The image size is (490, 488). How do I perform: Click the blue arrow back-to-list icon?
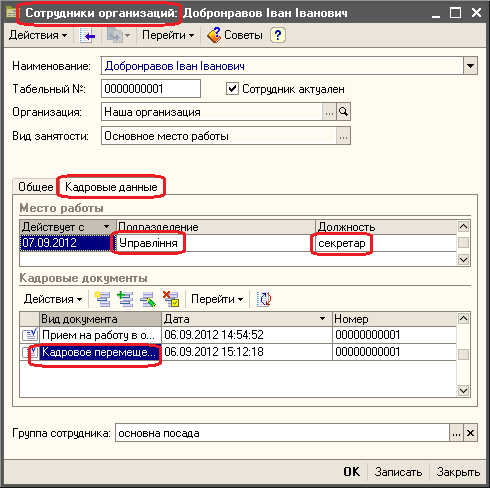88,35
